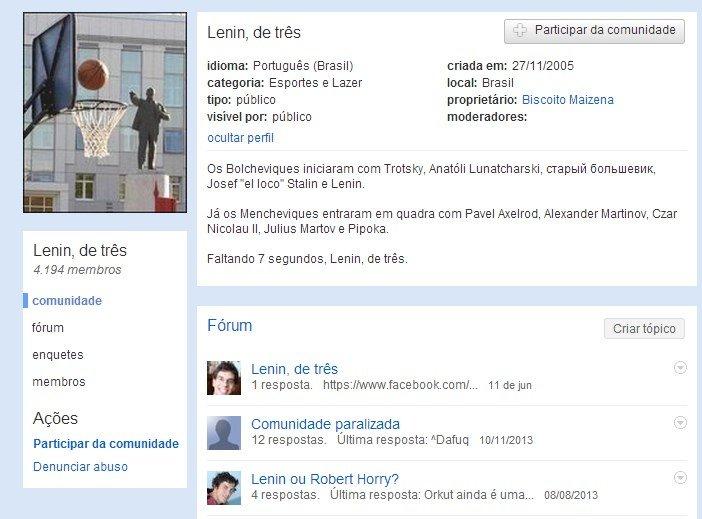The image size is (702, 519).
Task: Open the fórum section in sidebar
Action: [x=48, y=327]
